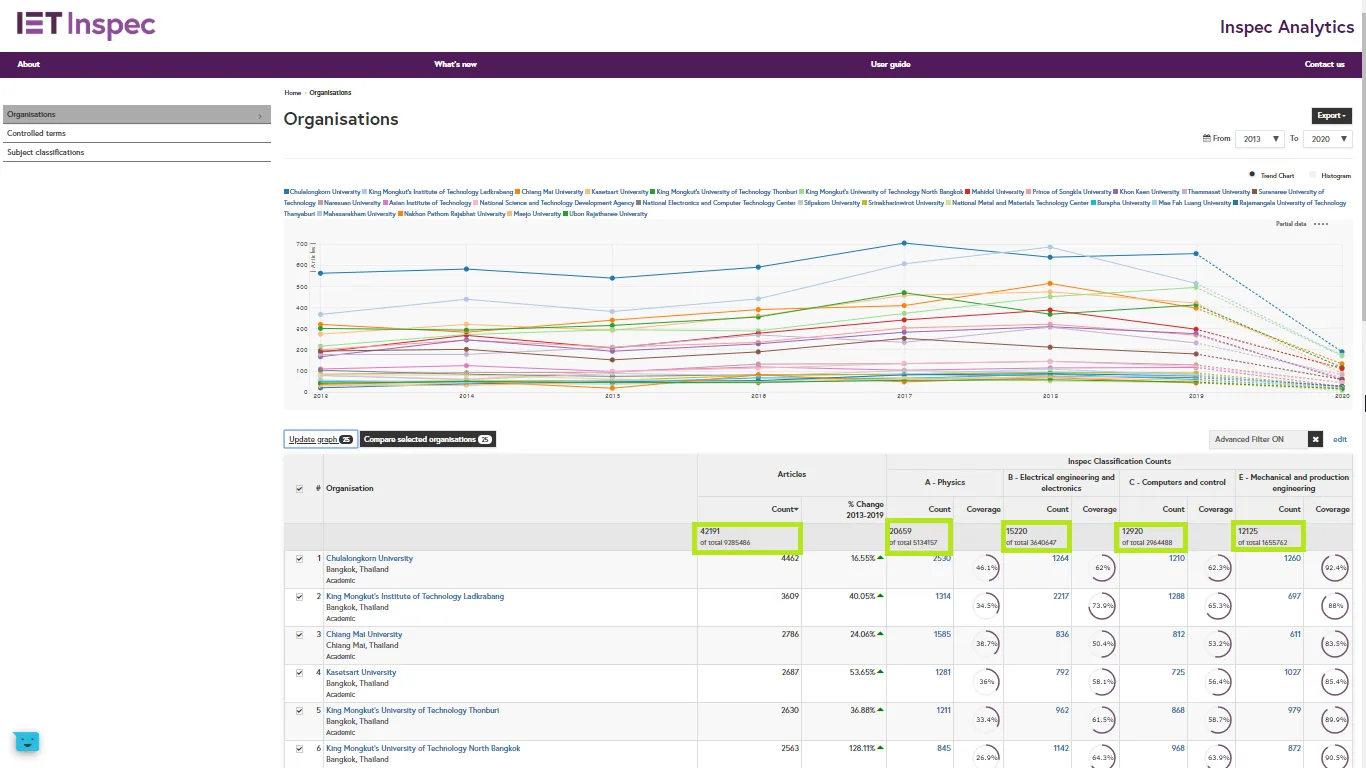This screenshot has height=768, width=1366.
Task: Select Subject classifications in the sidebar
Action: point(46,152)
